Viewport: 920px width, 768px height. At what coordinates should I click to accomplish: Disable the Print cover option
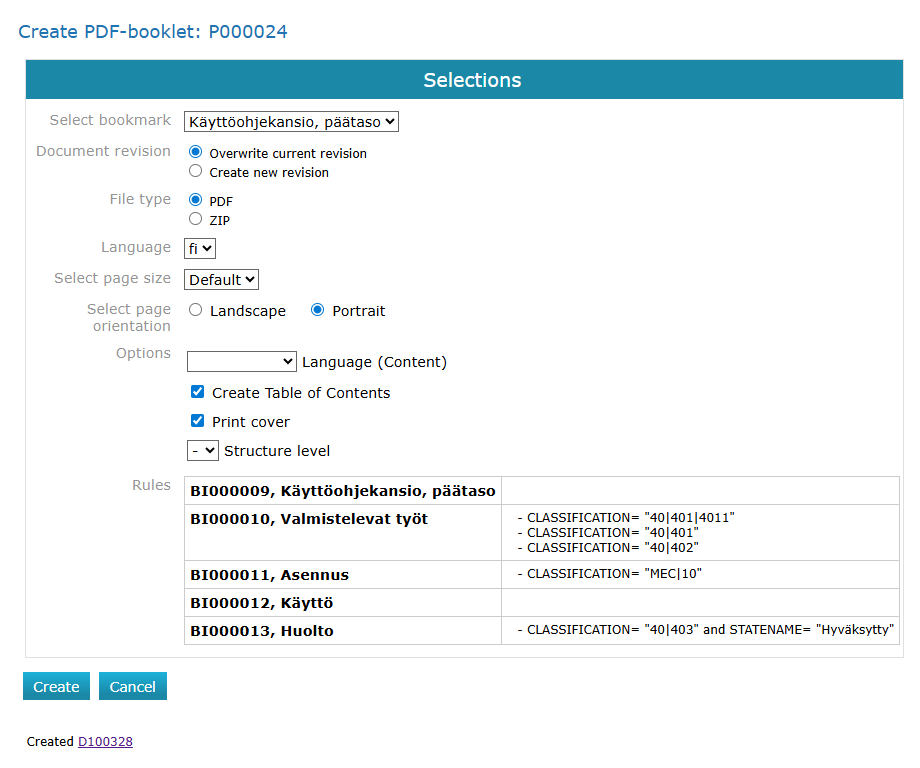tap(197, 420)
